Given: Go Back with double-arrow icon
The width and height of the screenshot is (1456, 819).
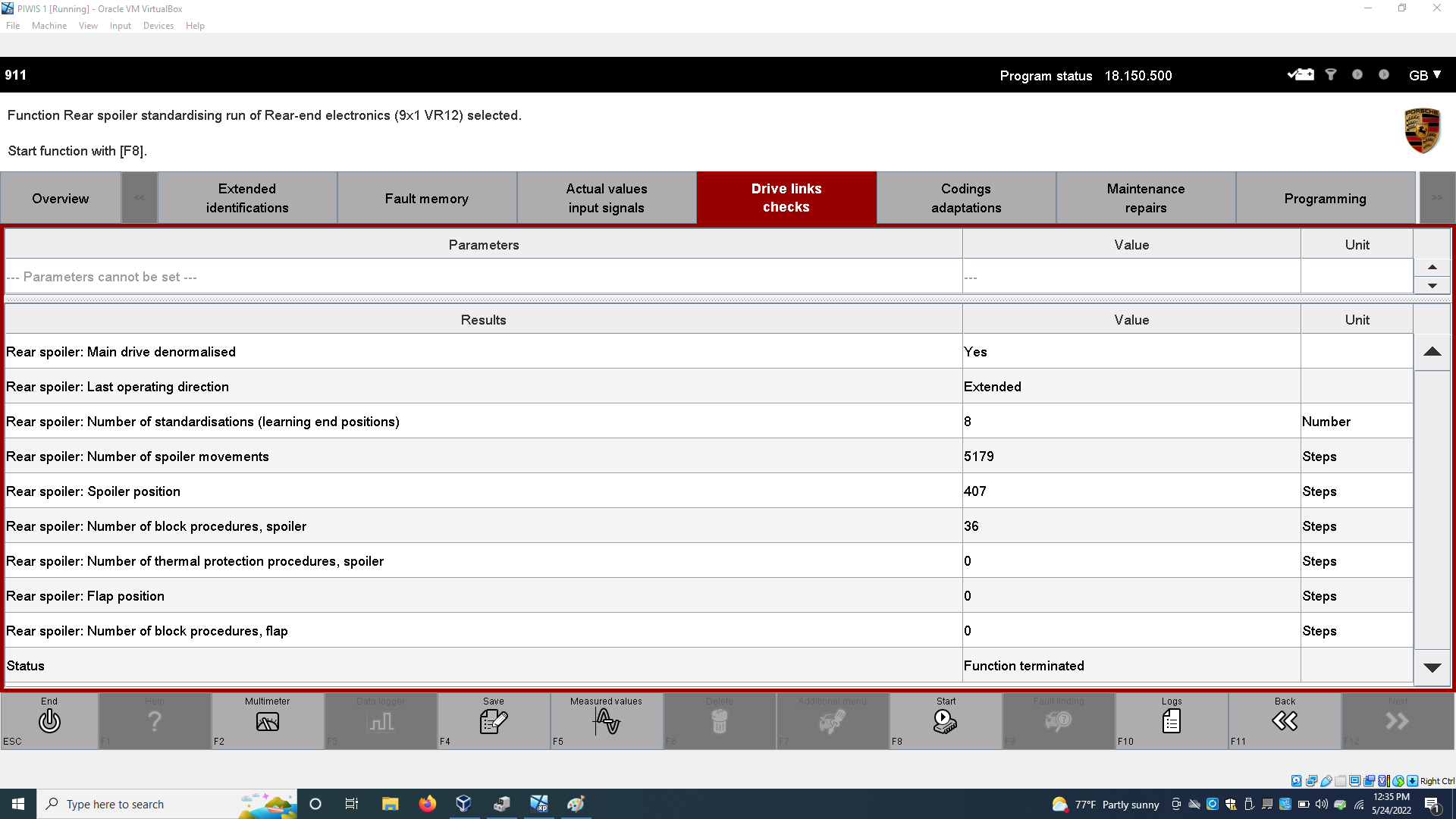Looking at the screenshot, I should click(1284, 721).
